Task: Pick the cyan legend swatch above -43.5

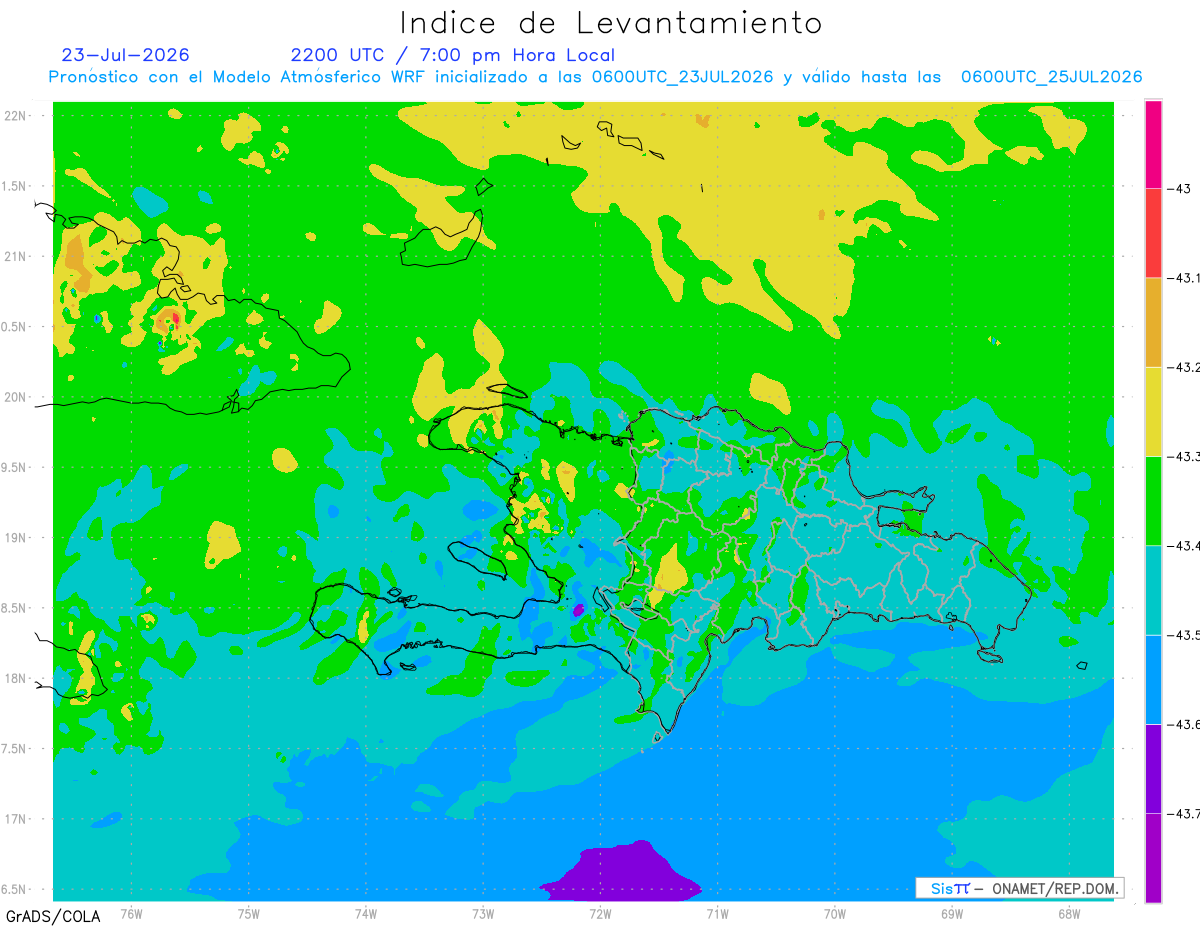Action: click(x=1153, y=589)
